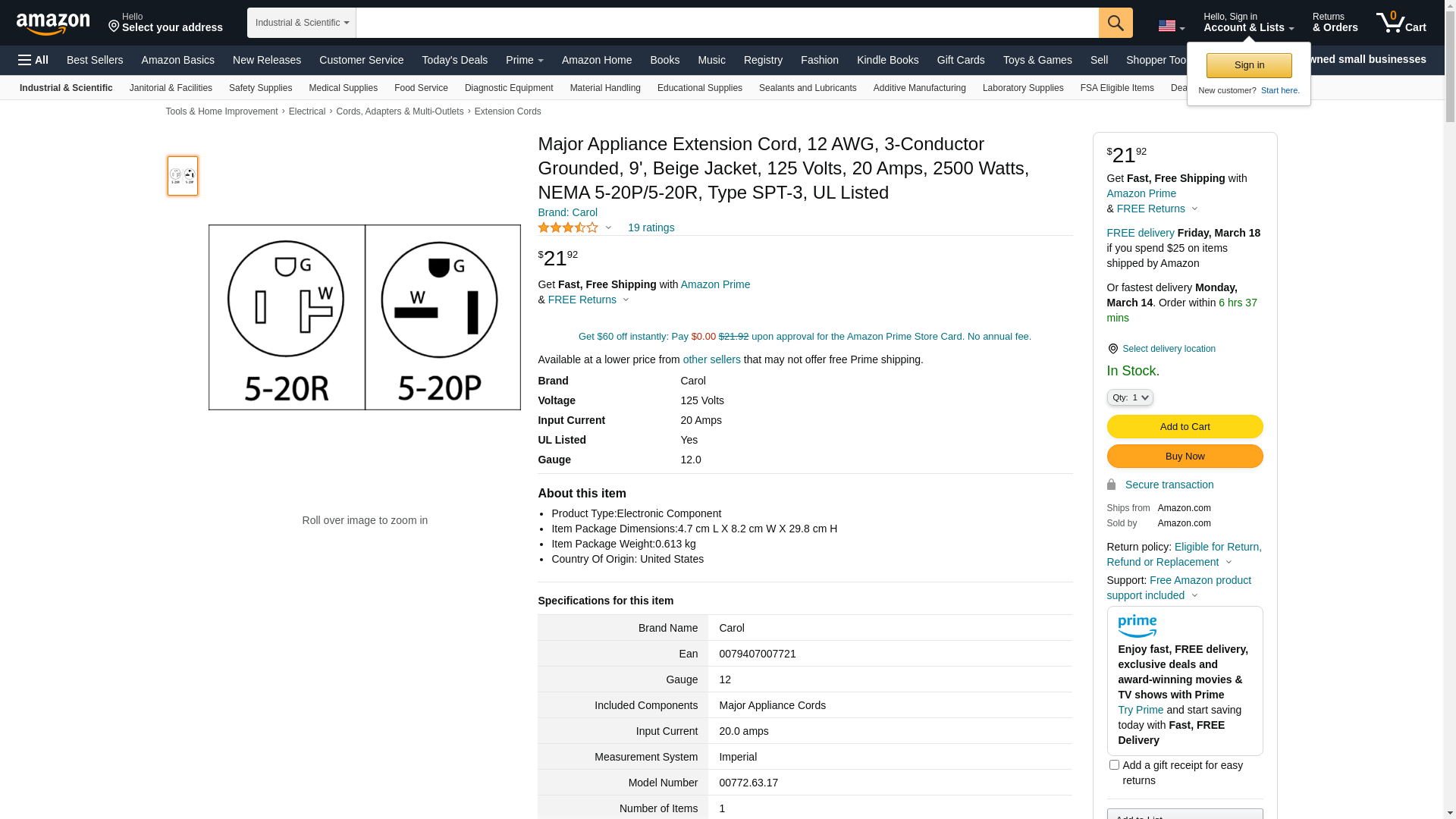Click the magnifying glass search button

point(1115,23)
